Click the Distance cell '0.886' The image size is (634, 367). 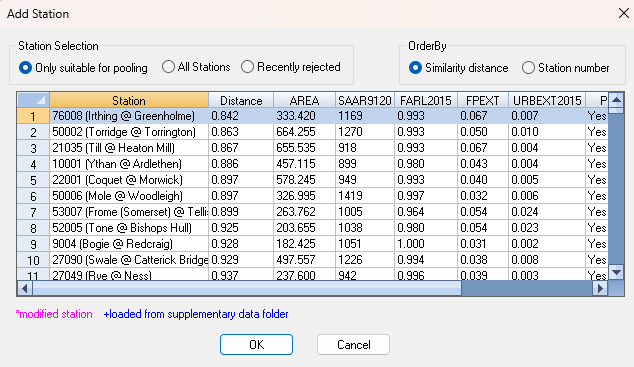click(x=241, y=164)
